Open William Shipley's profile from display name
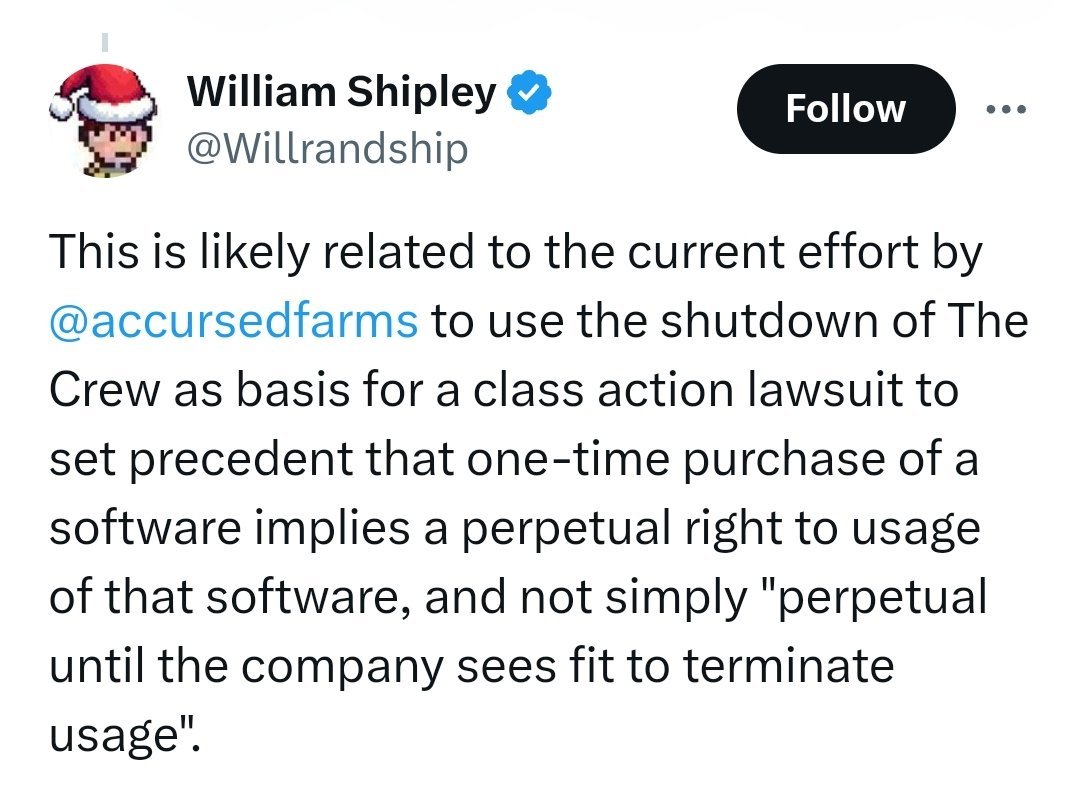This screenshot has height=808, width=1080. pos(341,92)
